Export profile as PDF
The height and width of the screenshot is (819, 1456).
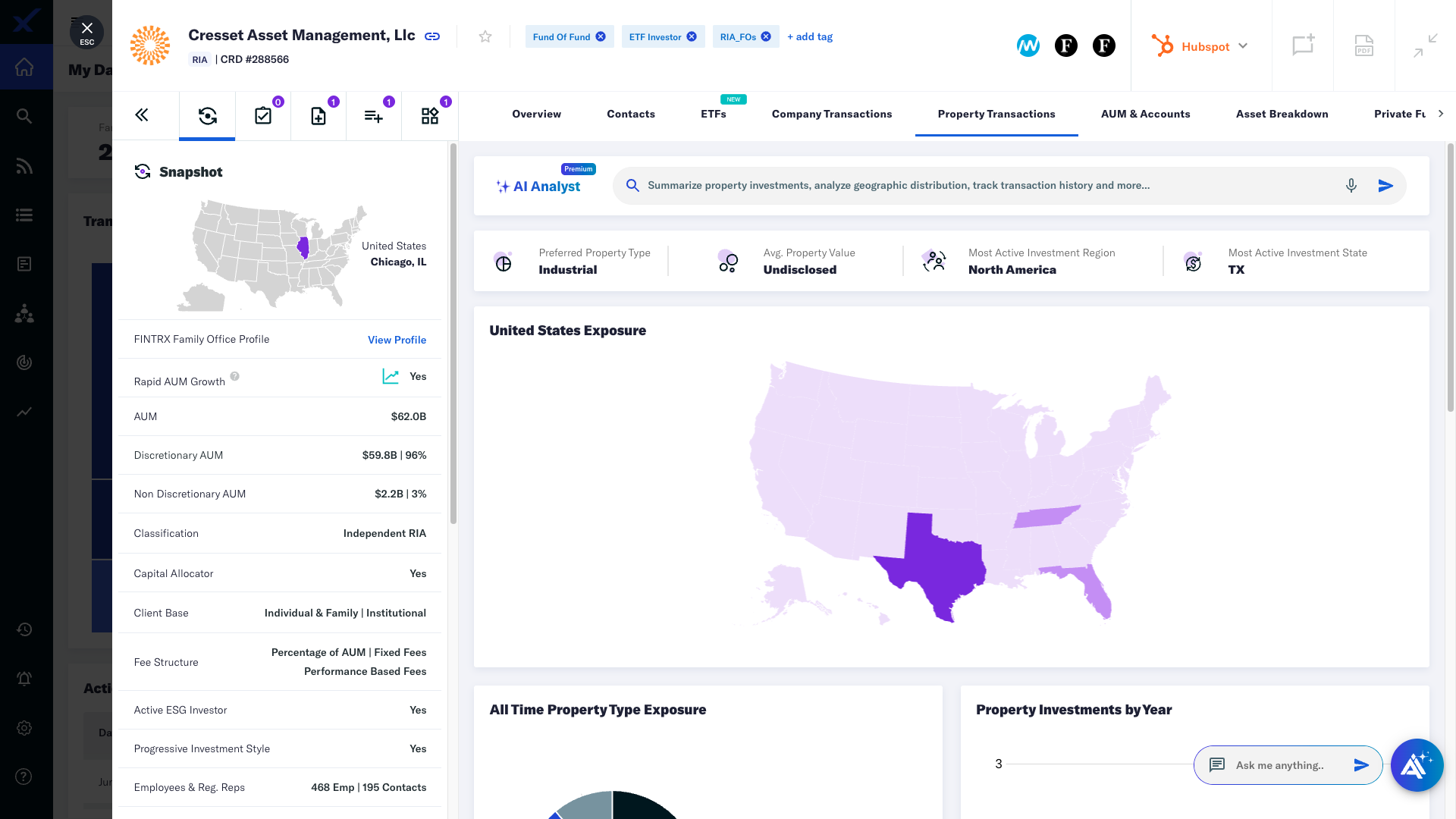pos(1364,45)
